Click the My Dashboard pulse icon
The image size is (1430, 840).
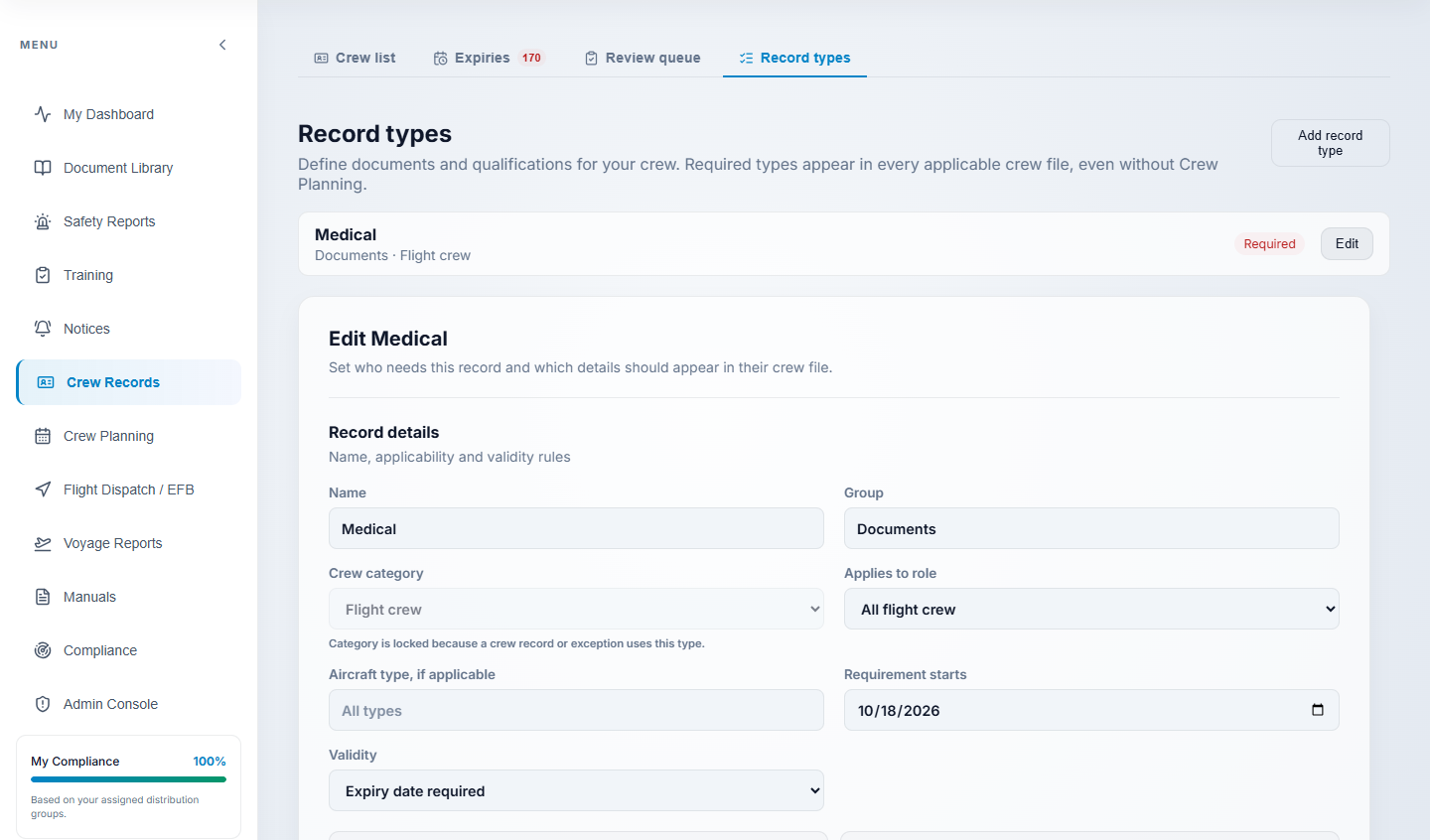click(x=43, y=114)
